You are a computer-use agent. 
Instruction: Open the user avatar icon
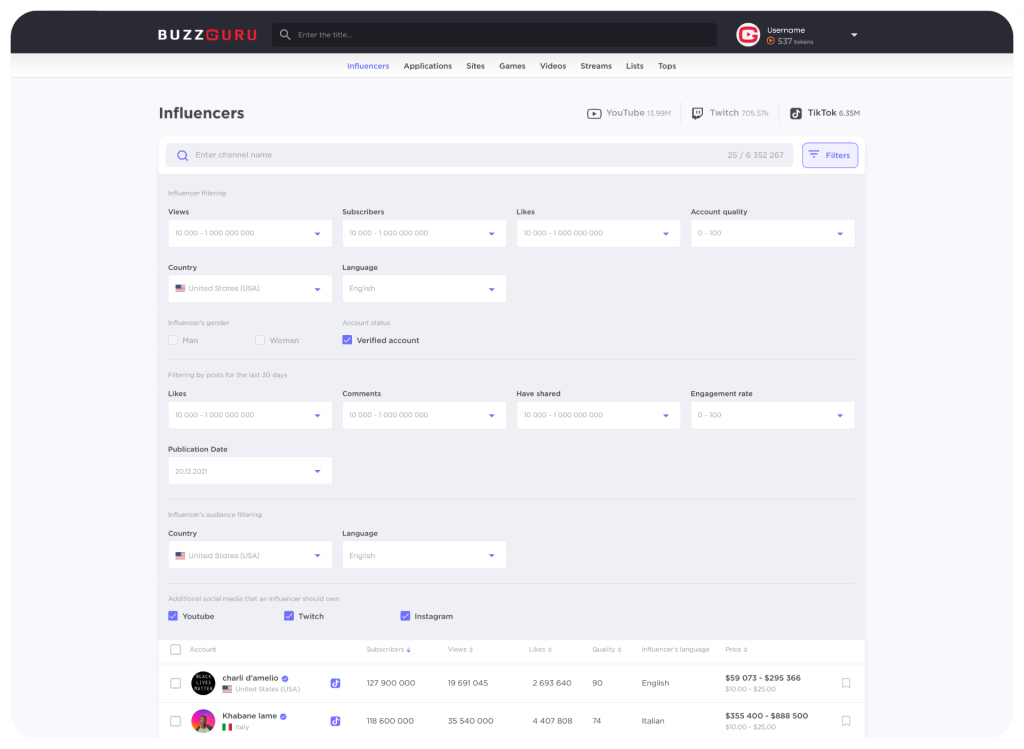(x=748, y=35)
